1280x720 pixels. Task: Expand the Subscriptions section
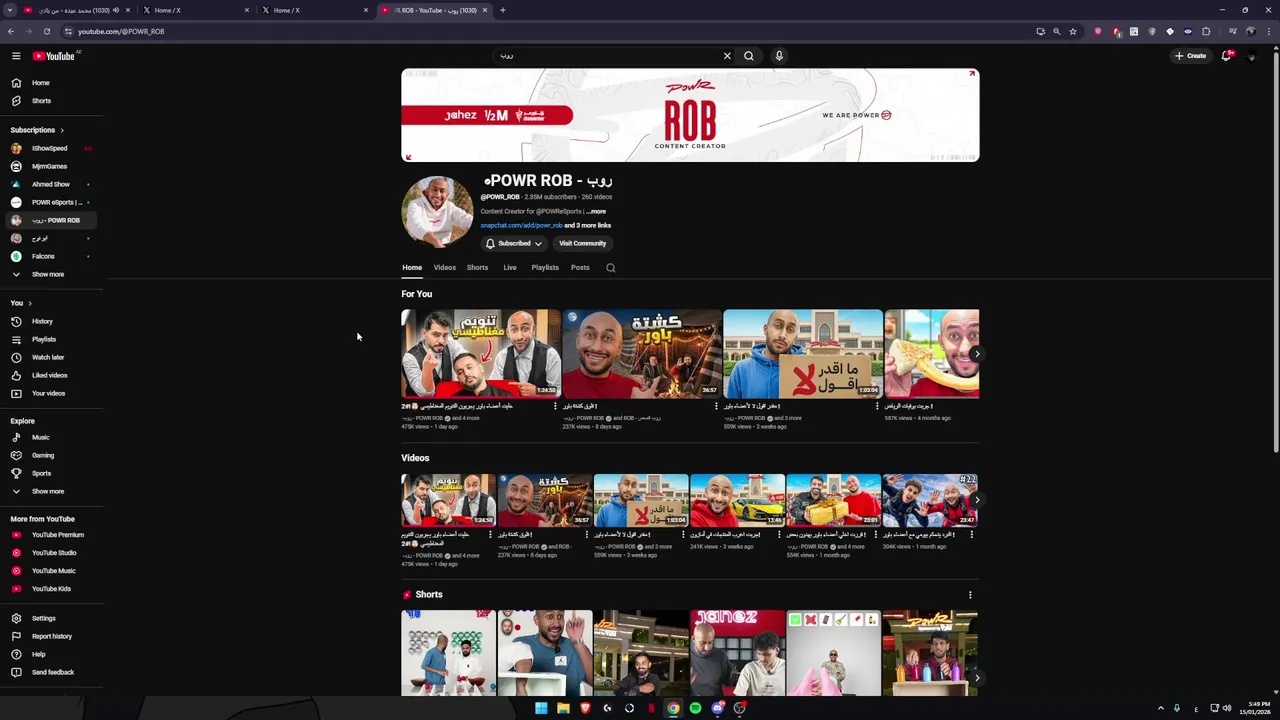[x=37, y=130]
